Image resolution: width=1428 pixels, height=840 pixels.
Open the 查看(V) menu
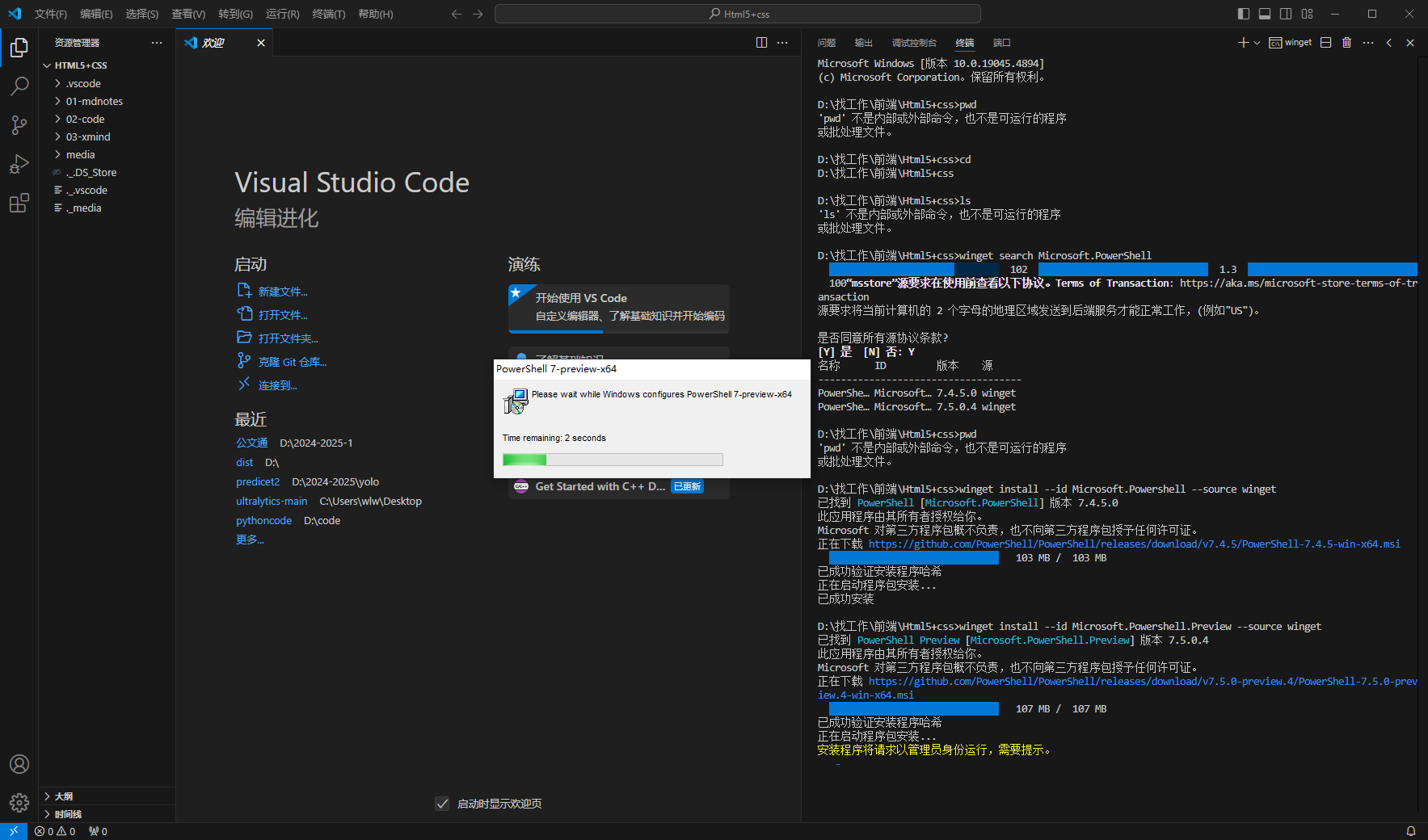(x=188, y=14)
